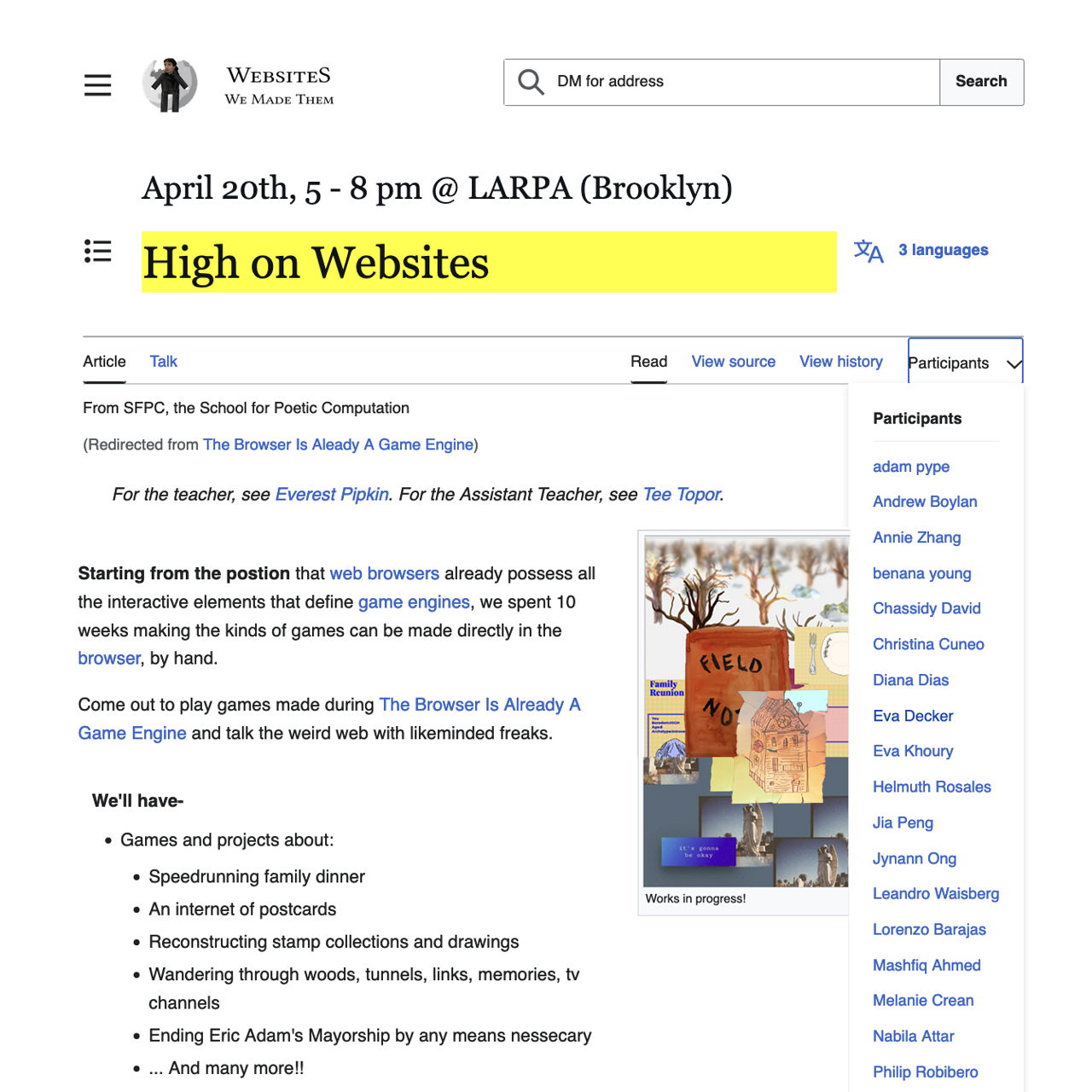The height and width of the screenshot is (1092, 1092).
Task: Click the Participants chevron arrow
Action: pos(1014,364)
